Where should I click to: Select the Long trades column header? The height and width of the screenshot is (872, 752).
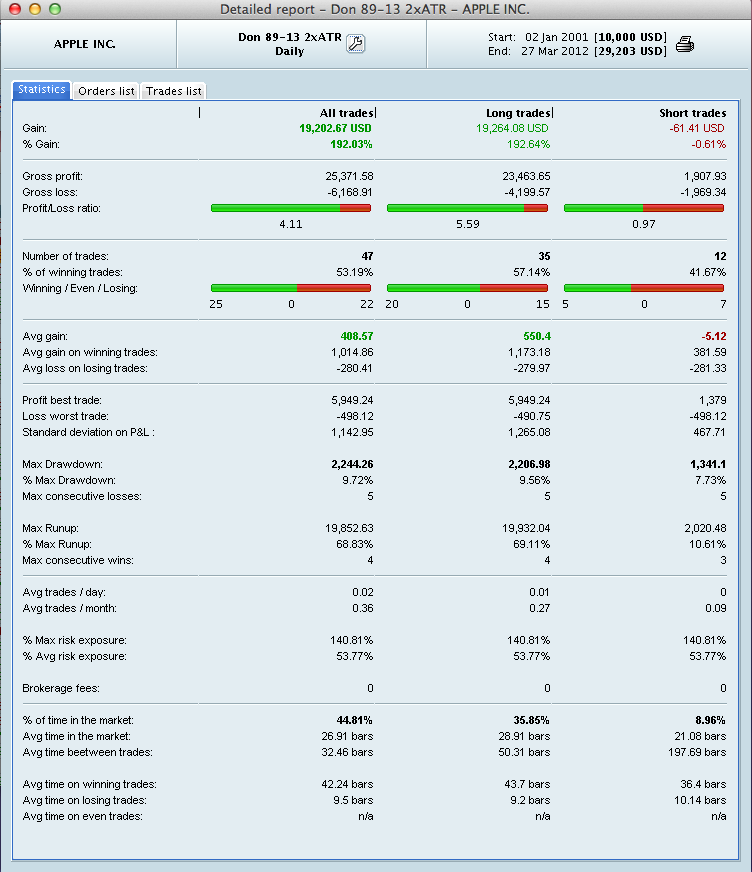coord(518,113)
